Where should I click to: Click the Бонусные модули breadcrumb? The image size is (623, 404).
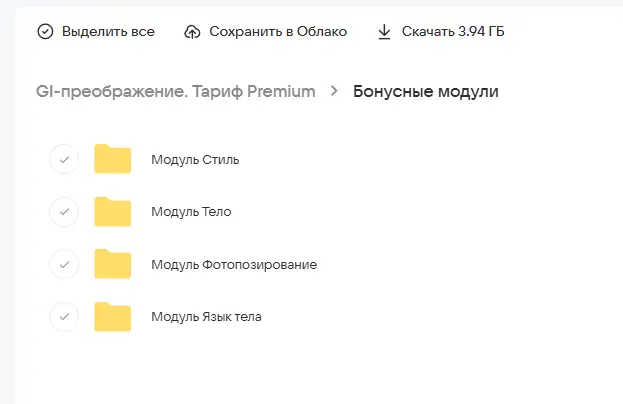tap(426, 92)
